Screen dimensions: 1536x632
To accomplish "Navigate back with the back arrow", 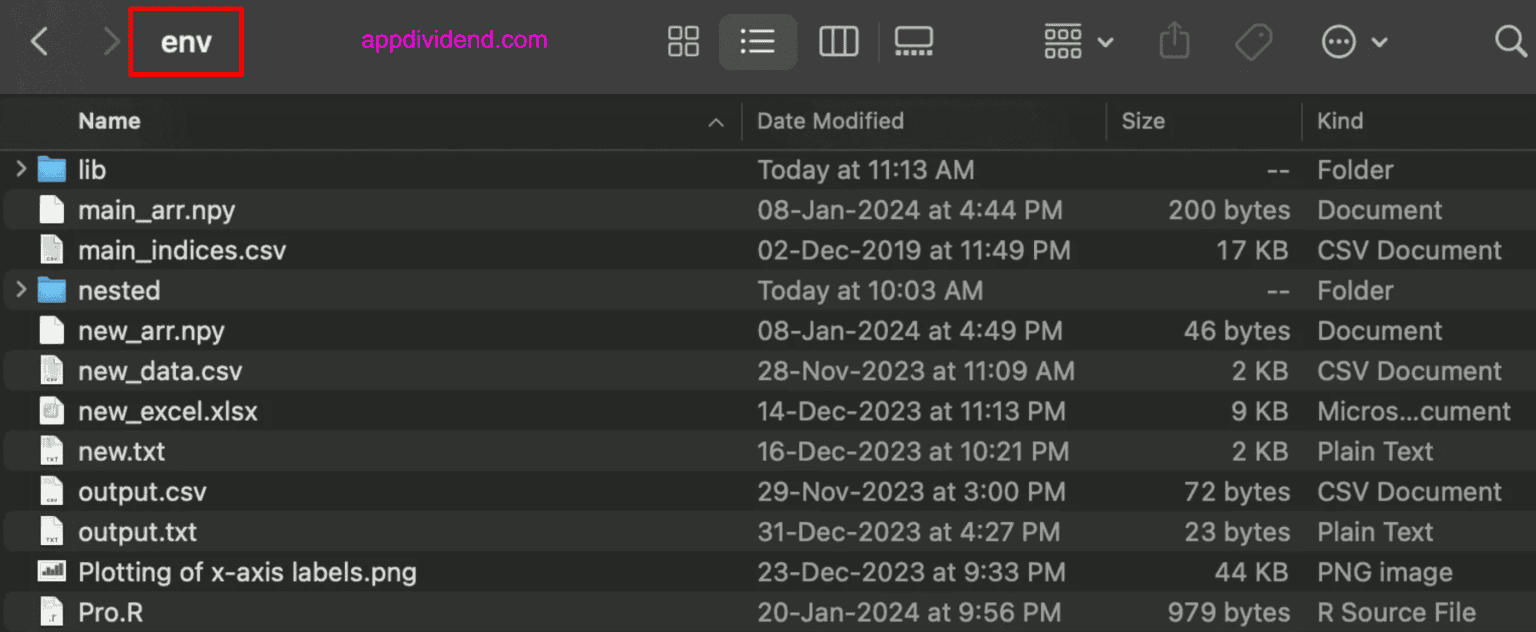I will point(38,41).
